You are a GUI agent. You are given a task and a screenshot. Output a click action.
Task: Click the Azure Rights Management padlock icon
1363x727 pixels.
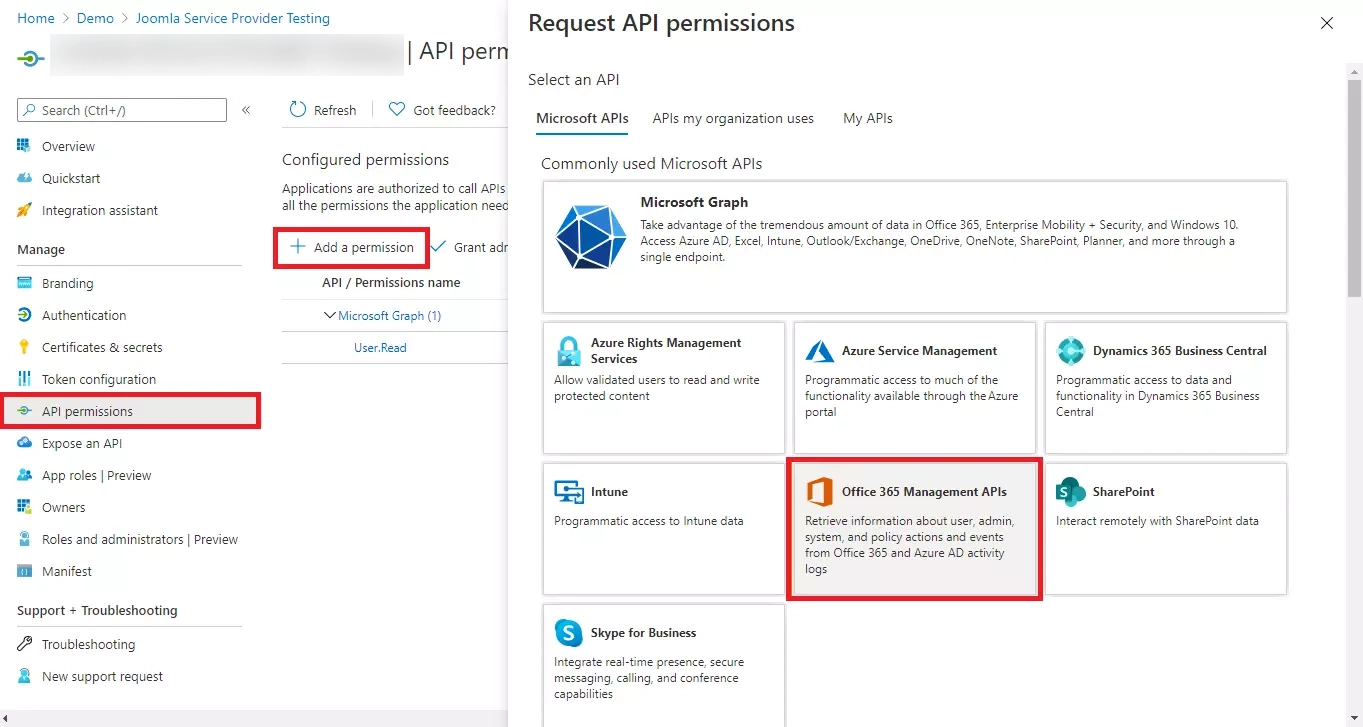568,351
